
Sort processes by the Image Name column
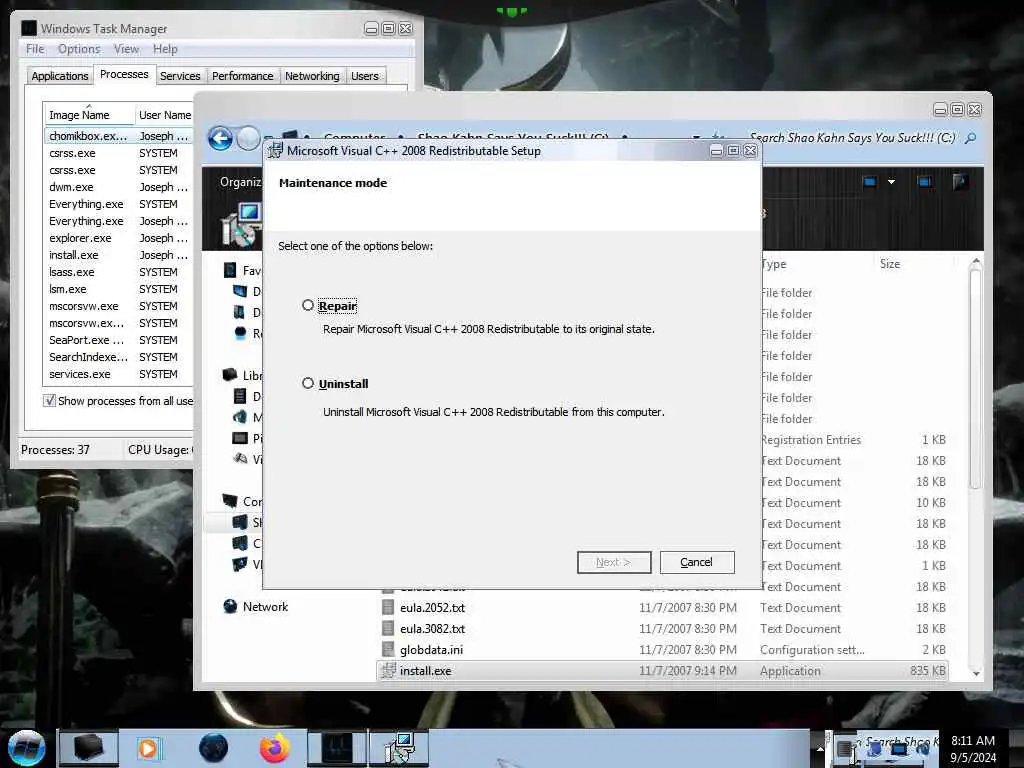pyautogui.click(x=88, y=115)
